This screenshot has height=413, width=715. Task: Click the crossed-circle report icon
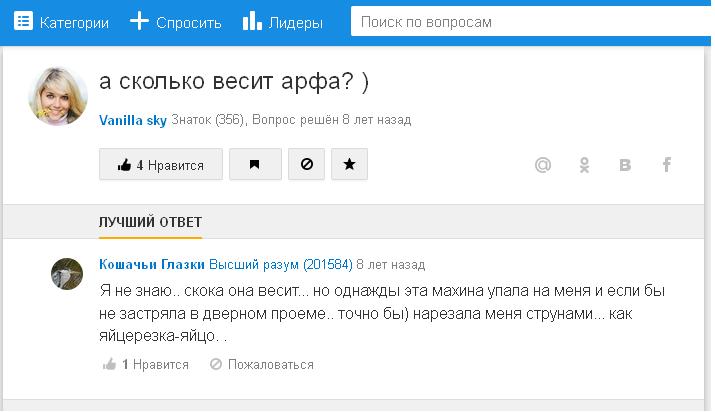coord(306,165)
